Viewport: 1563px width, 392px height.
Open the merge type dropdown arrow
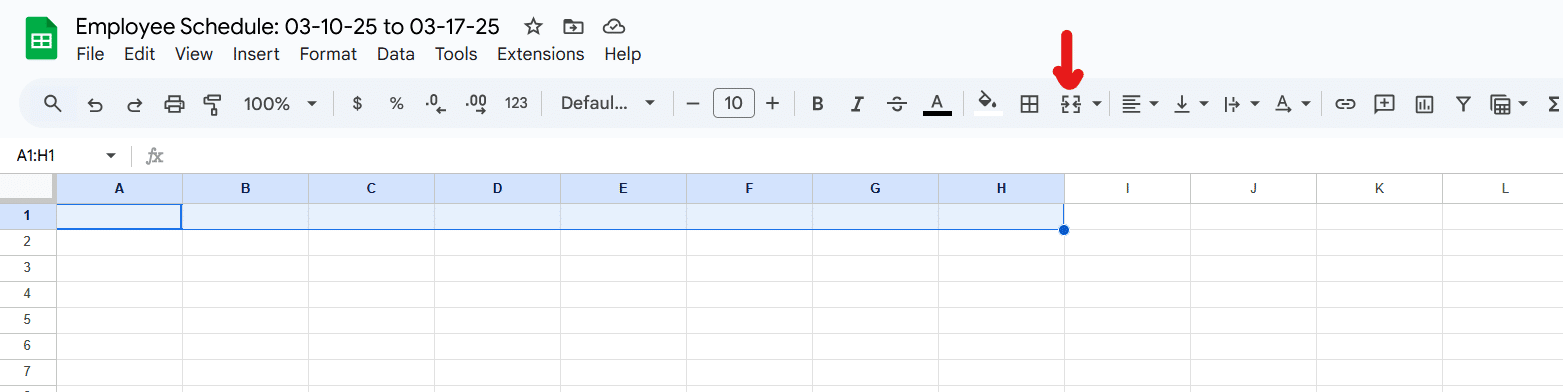[x=1097, y=104]
